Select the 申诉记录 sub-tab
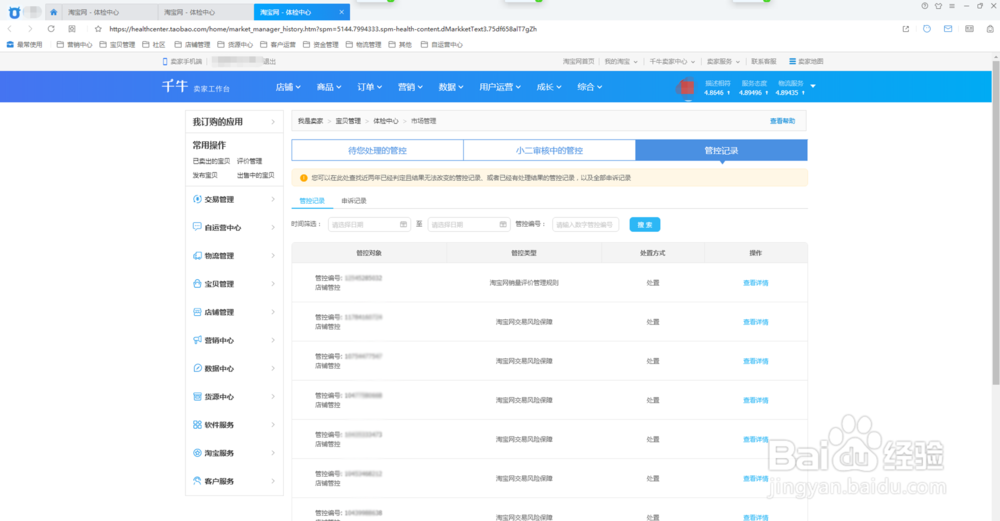 click(x=354, y=201)
